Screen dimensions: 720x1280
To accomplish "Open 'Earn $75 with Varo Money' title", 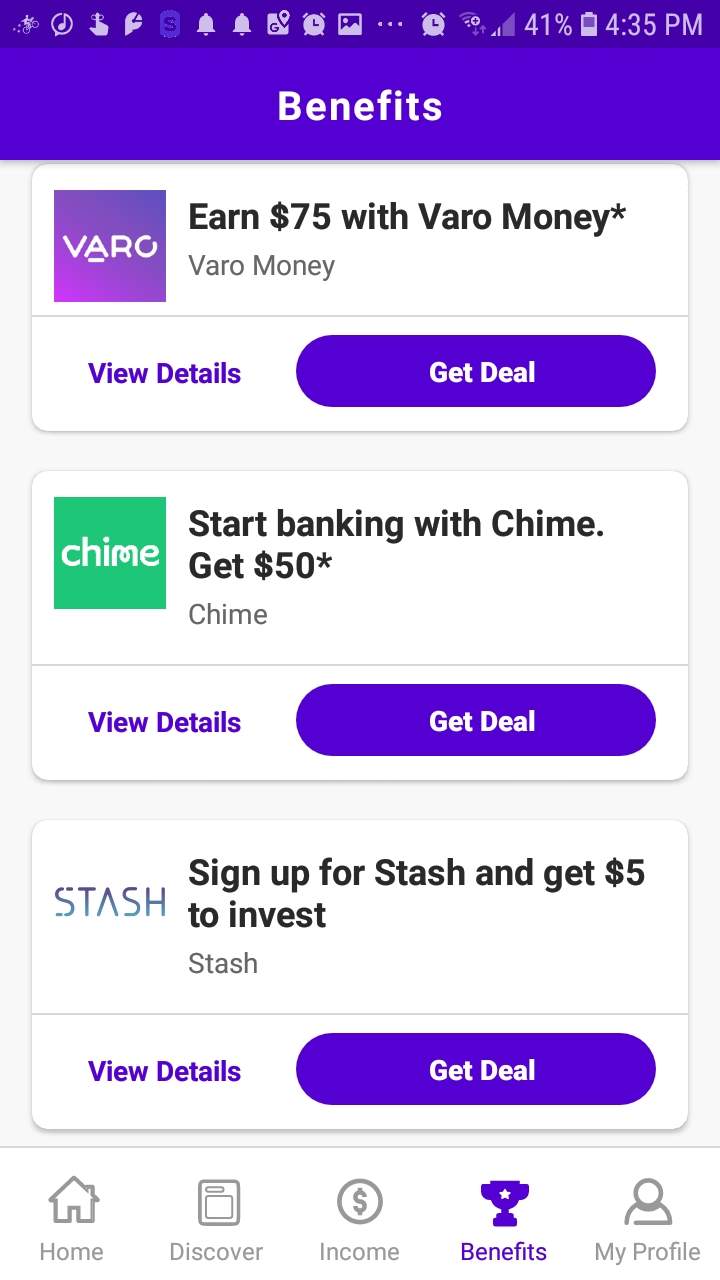I will [x=407, y=217].
